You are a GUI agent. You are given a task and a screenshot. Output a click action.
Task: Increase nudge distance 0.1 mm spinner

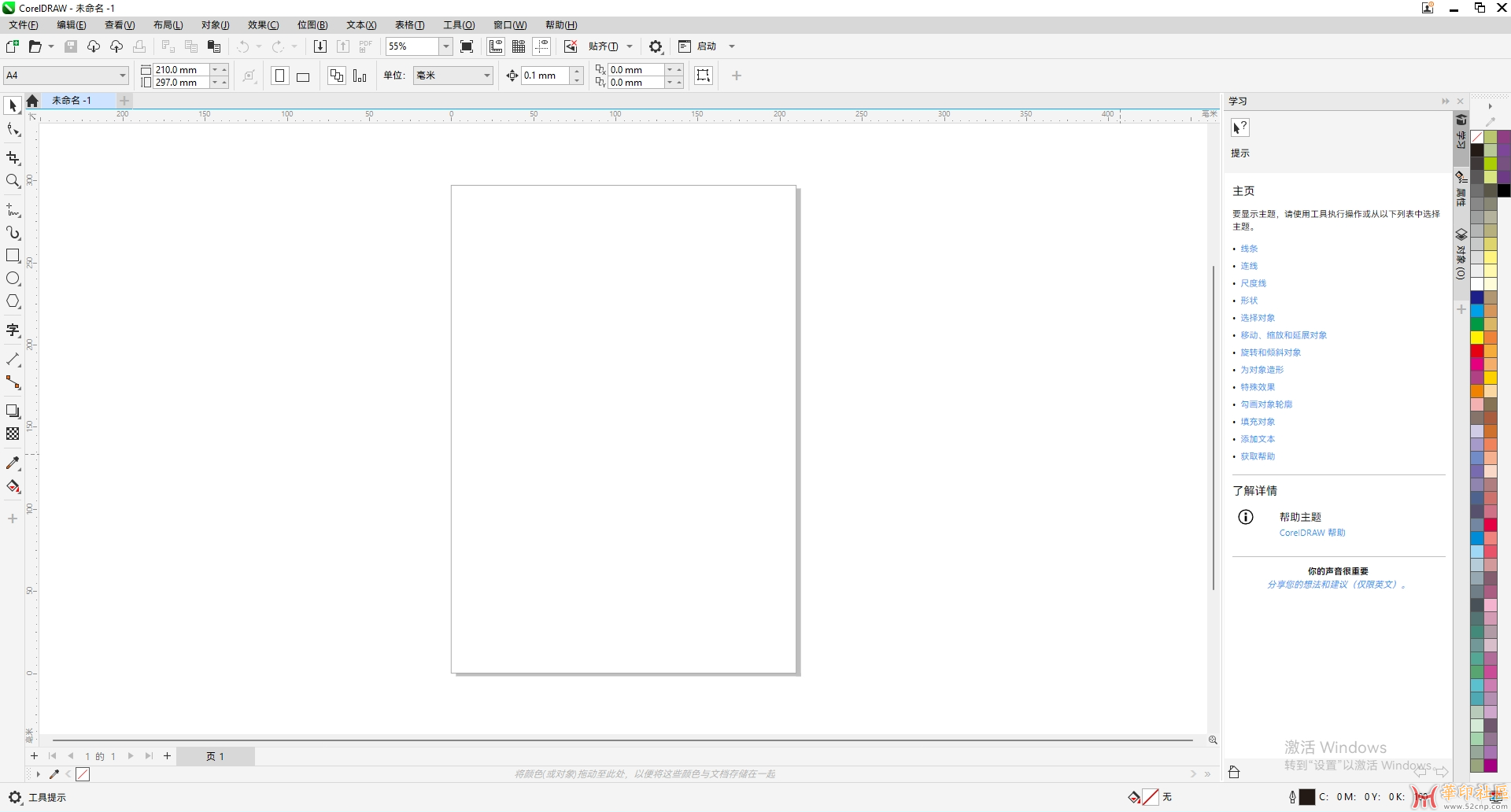coord(577,72)
